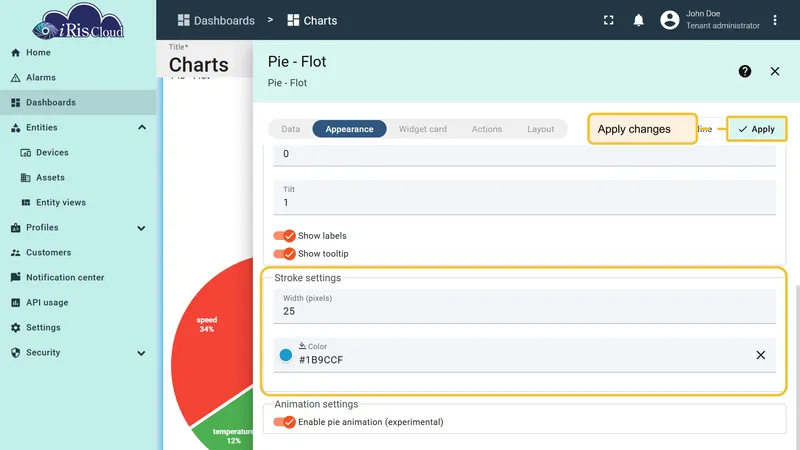The image size is (800, 450).
Task: Click the dashboard Title field Charts
Action: (x=198, y=65)
